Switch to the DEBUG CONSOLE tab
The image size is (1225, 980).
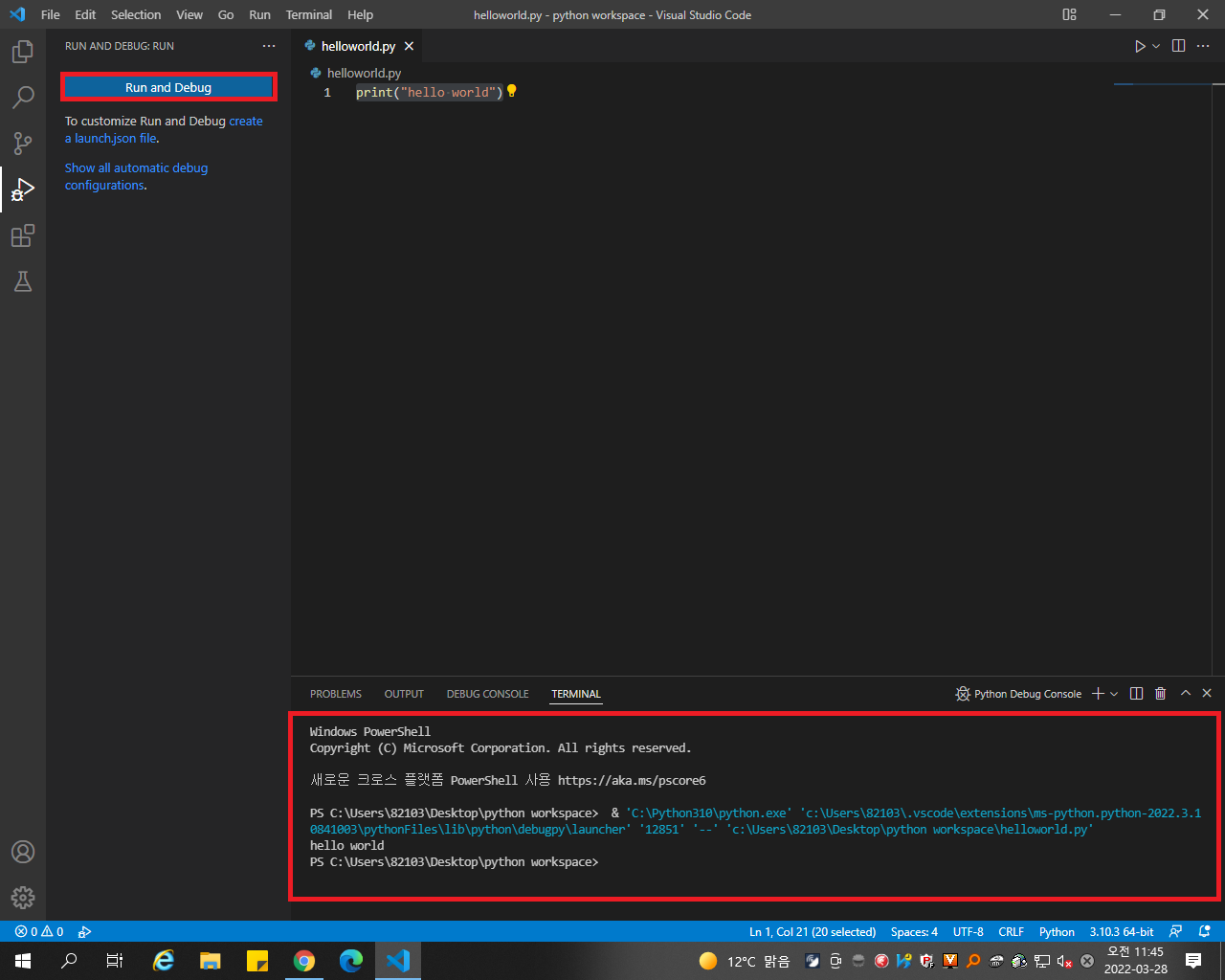click(487, 694)
